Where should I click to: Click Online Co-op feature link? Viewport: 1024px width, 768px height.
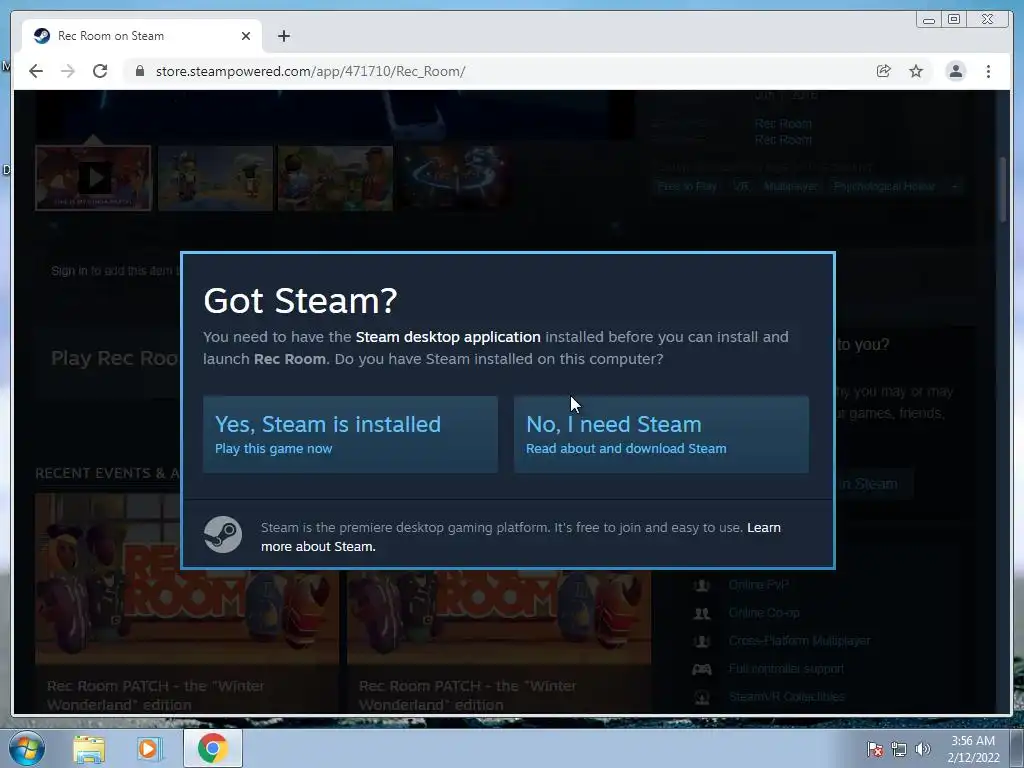click(x=764, y=613)
